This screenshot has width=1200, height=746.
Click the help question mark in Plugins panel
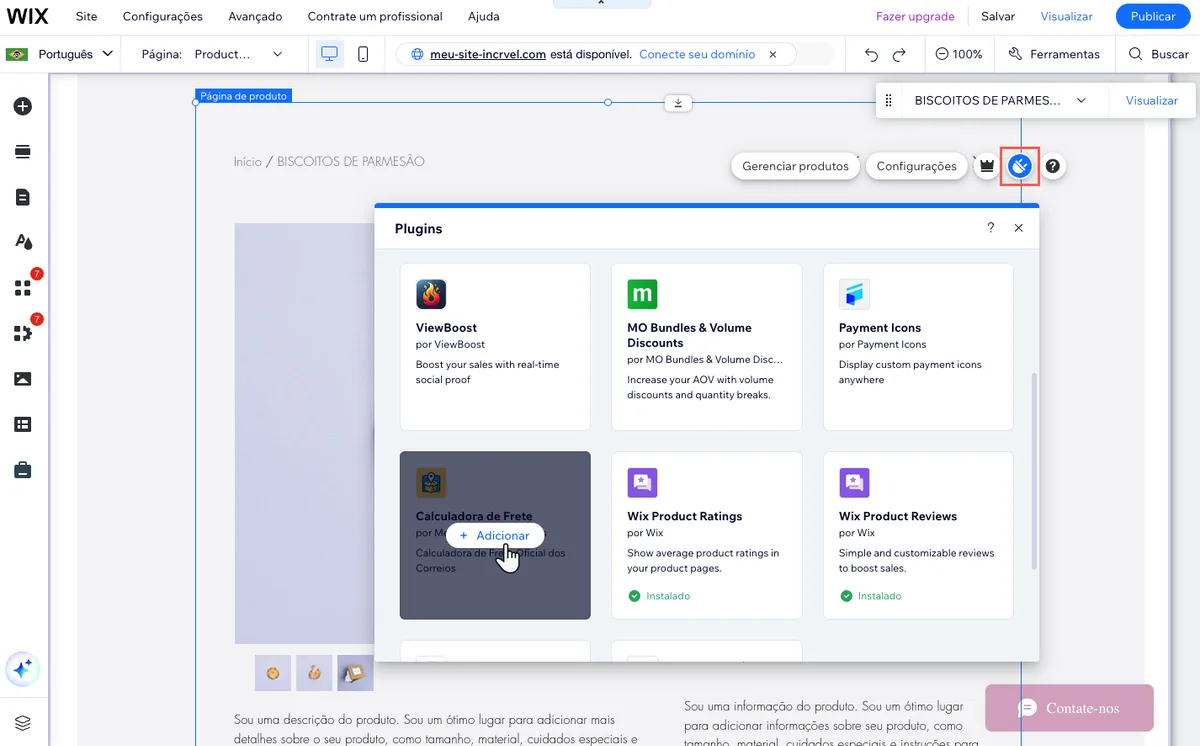[991, 228]
